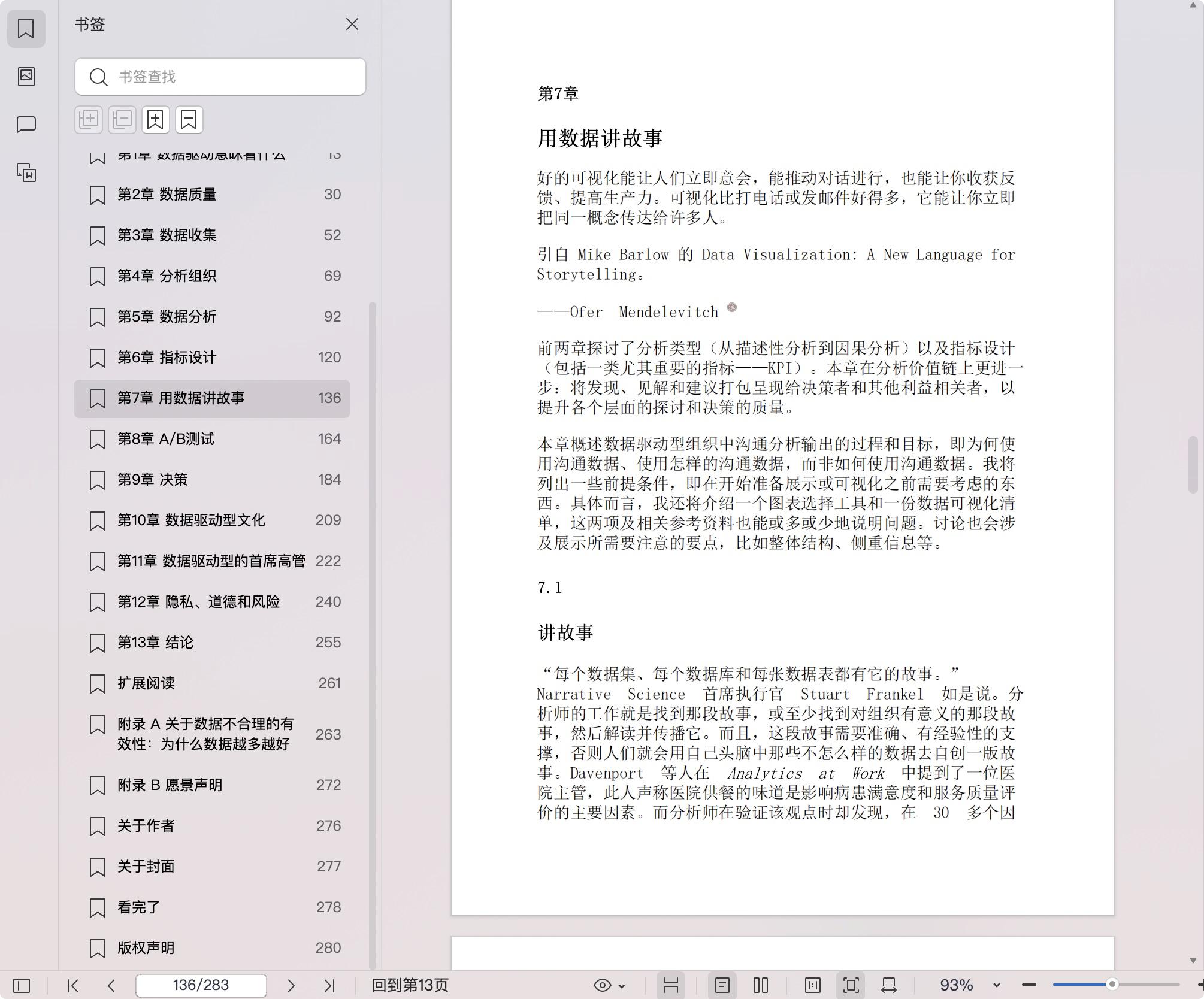Open bookmark 第12章 隐私、道德和风险
Image resolution: width=1204 pixels, height=999 pixels.
tap(212, 602)
